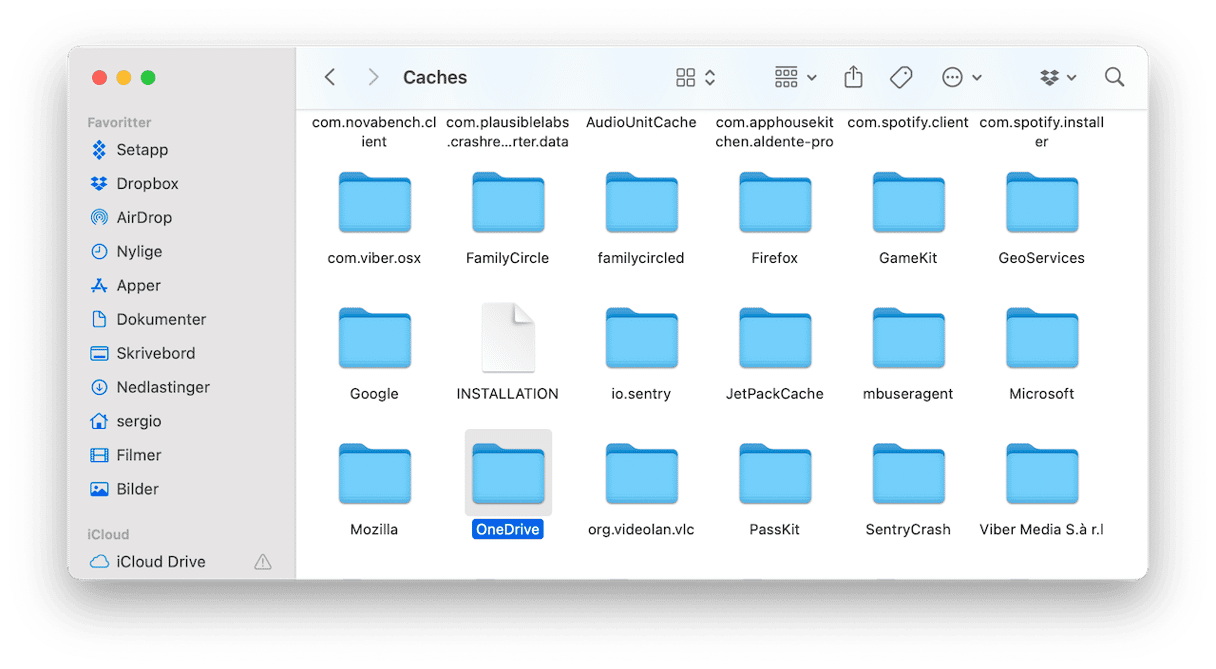Select the mbuseragent folder icon
Image resolution: width=1216 pixels, height=669 pixels.
point(908,339)
